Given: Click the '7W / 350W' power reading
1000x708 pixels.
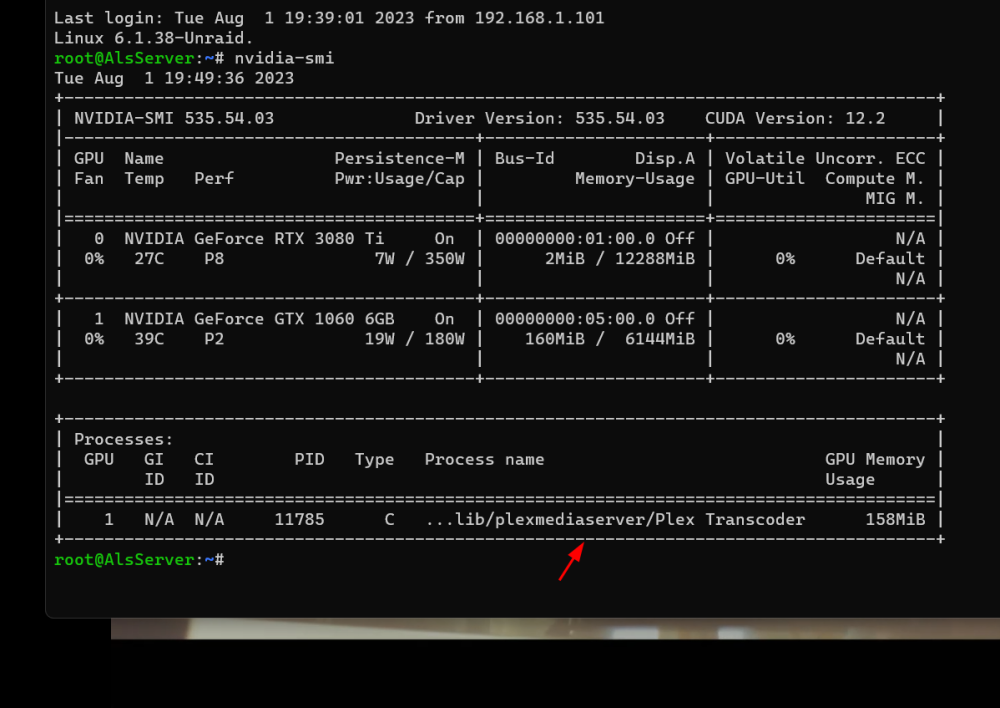Looking at the screenshot, I should [419, 258].
